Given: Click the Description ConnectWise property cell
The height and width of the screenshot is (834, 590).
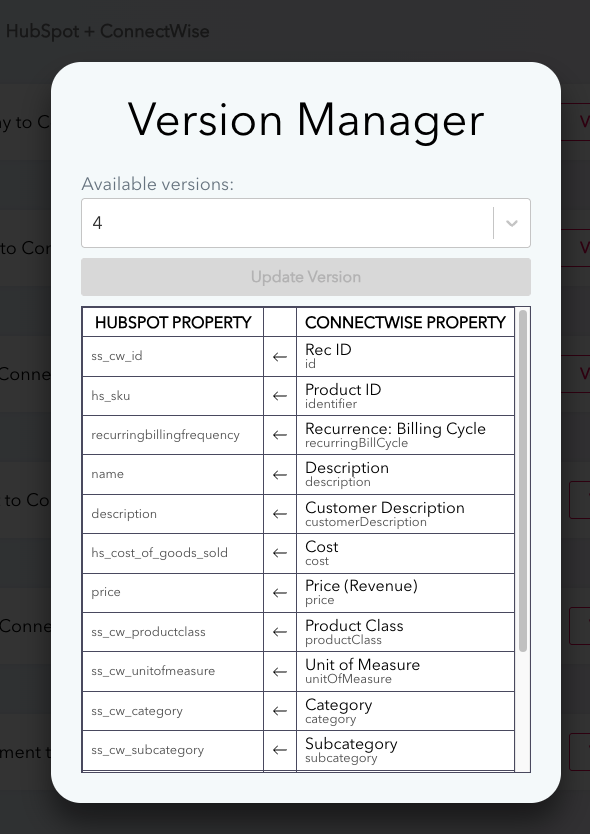Looking at the screenshot, I should 405,474.
